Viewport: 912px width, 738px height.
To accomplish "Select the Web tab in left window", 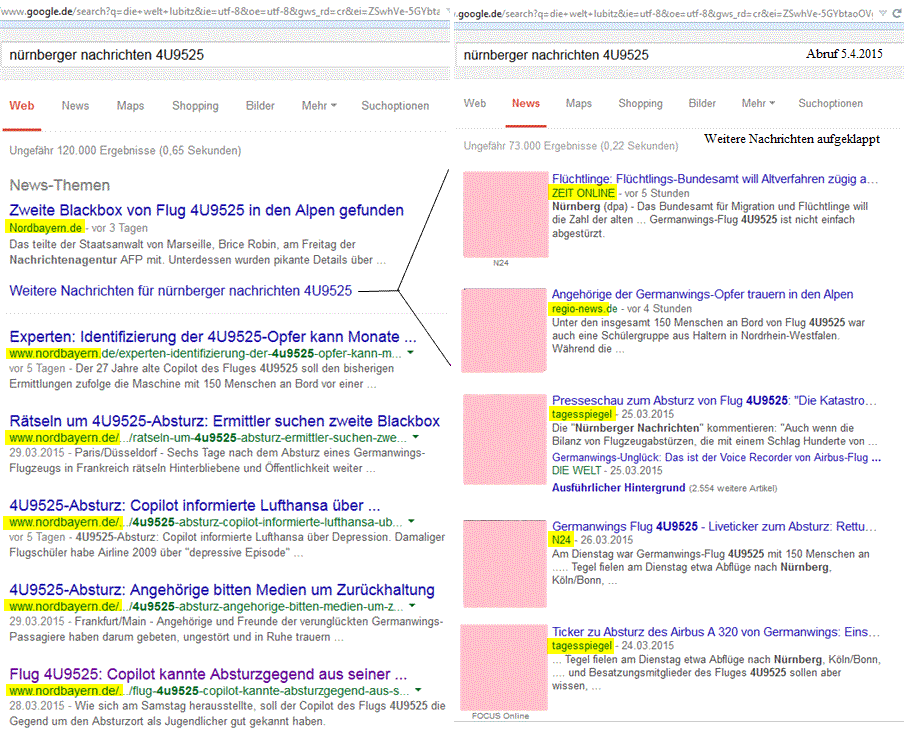I will pyautogui.click(x=22, y=106).
